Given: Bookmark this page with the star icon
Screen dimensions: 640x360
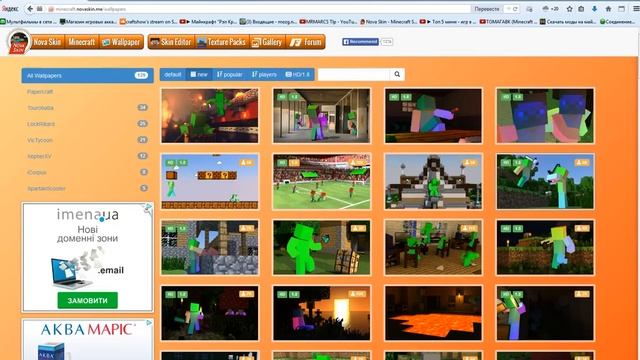Looking at the screenshot, I should point(569,9).
